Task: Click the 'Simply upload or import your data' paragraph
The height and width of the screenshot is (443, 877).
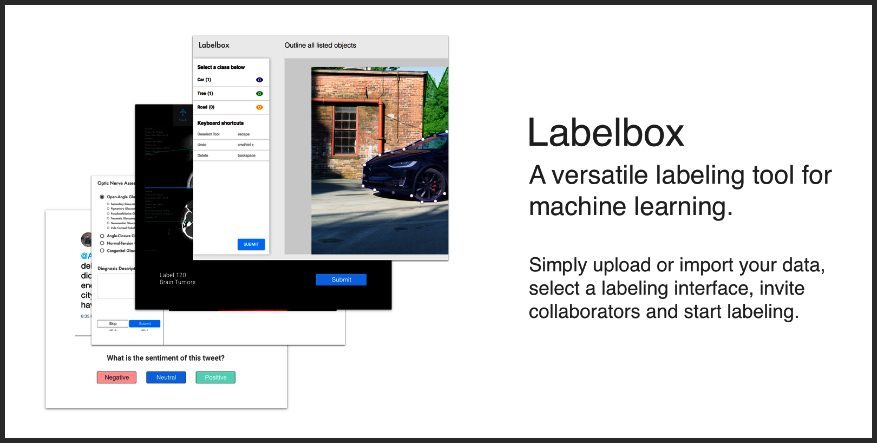Action: point(677,288)
